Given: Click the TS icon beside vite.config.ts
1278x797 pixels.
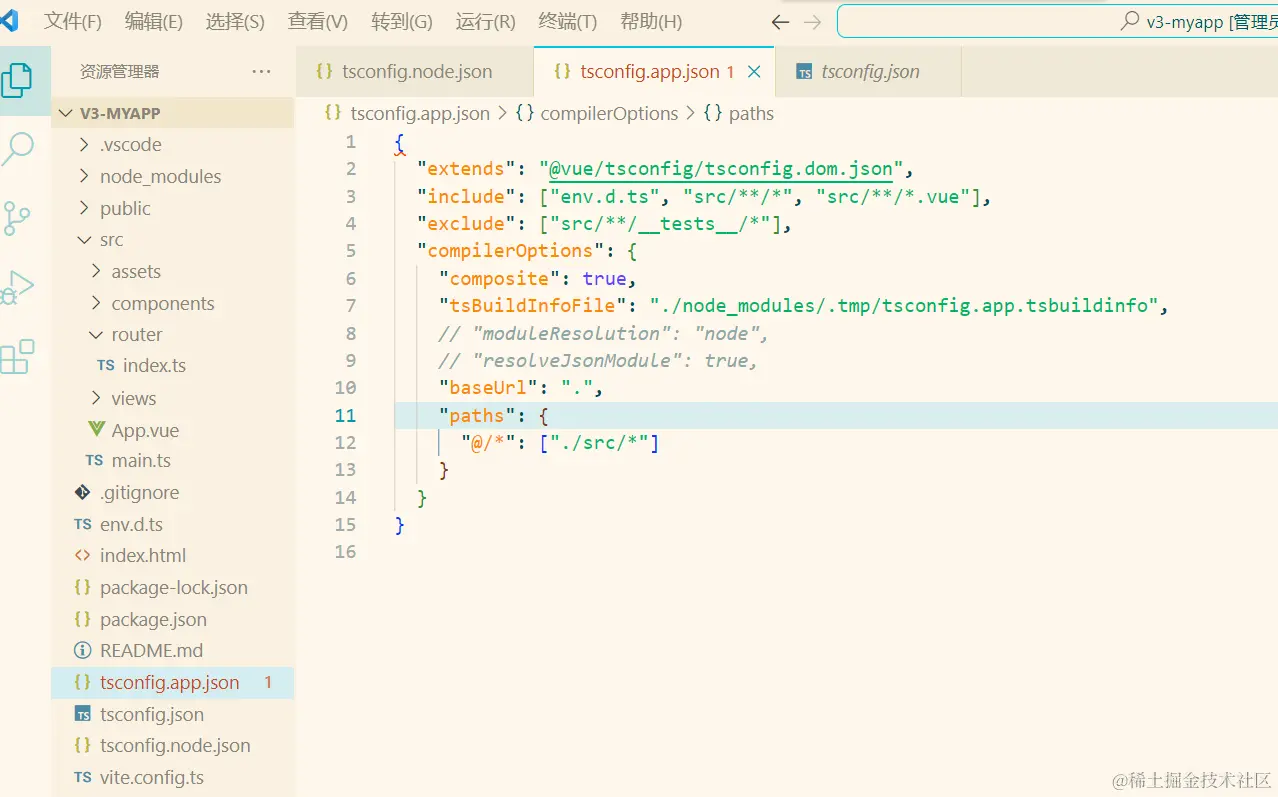Looking at the screenshot, I should pos(83,777).
